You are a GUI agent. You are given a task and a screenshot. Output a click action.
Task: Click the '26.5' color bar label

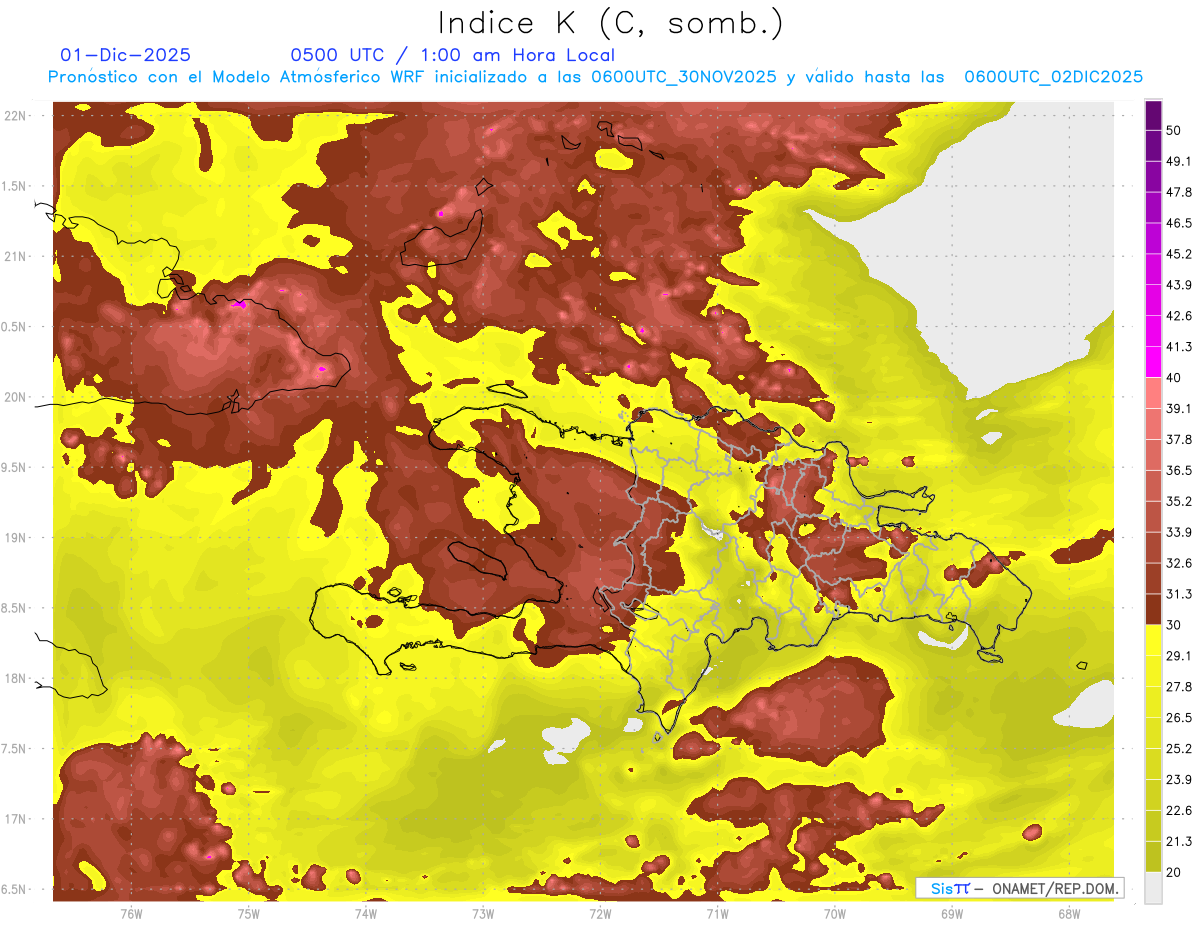pyautogui.click(x=1179, y=718)
